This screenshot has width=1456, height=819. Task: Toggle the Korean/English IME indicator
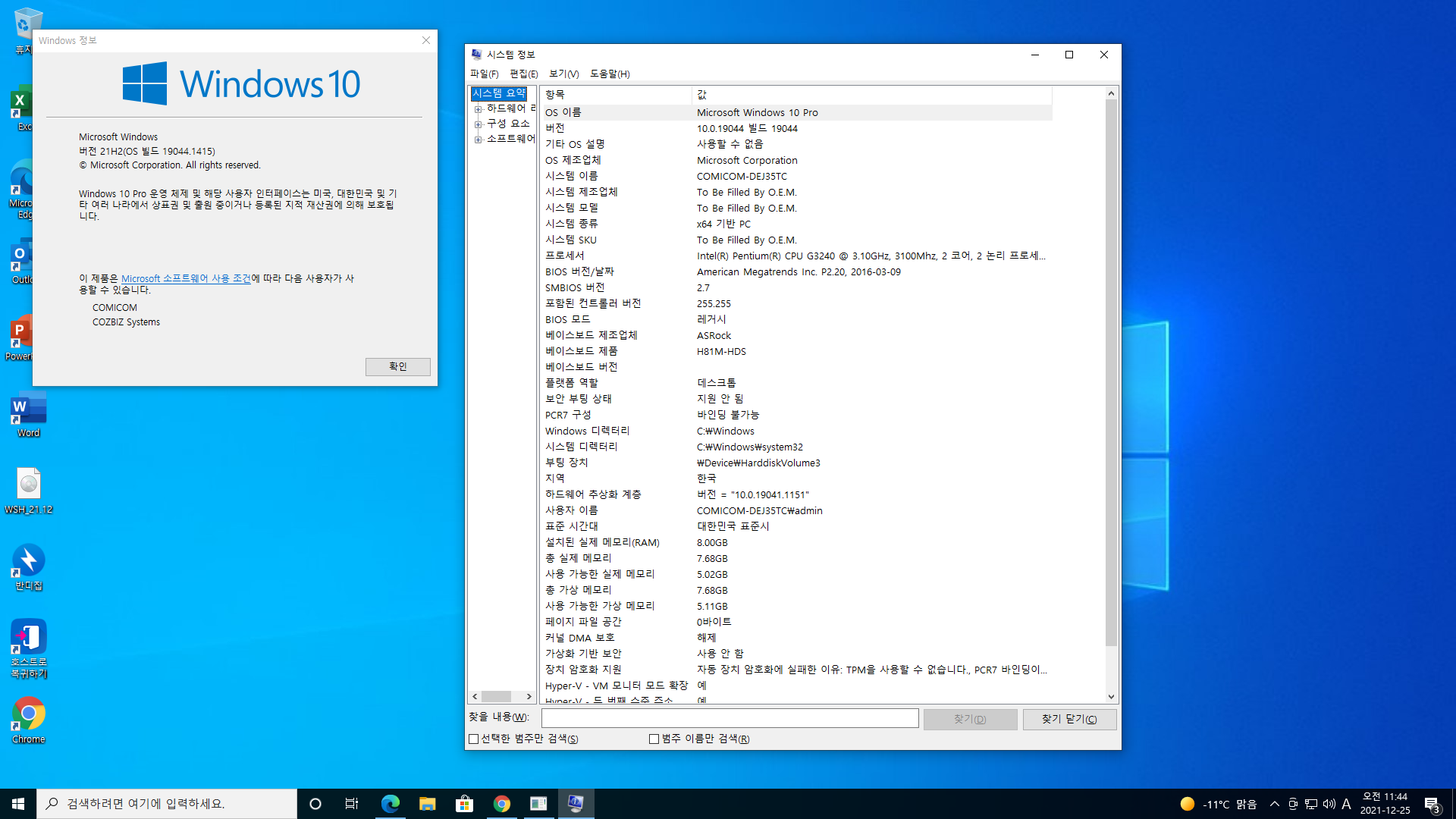point(1346,804)
